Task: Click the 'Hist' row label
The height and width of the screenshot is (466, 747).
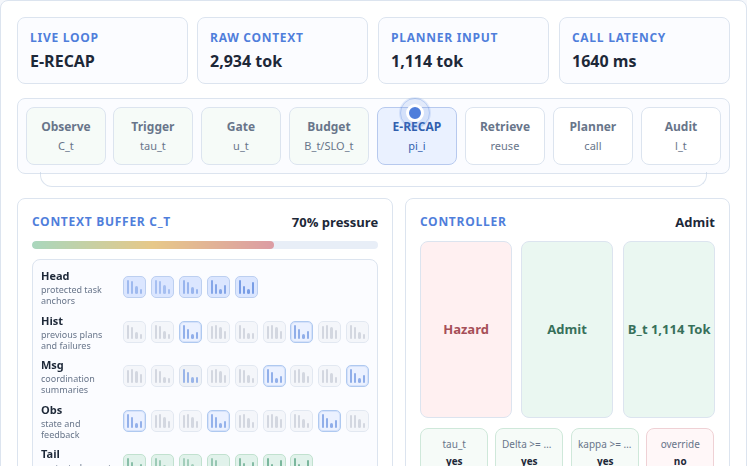Action: [52, 321]
